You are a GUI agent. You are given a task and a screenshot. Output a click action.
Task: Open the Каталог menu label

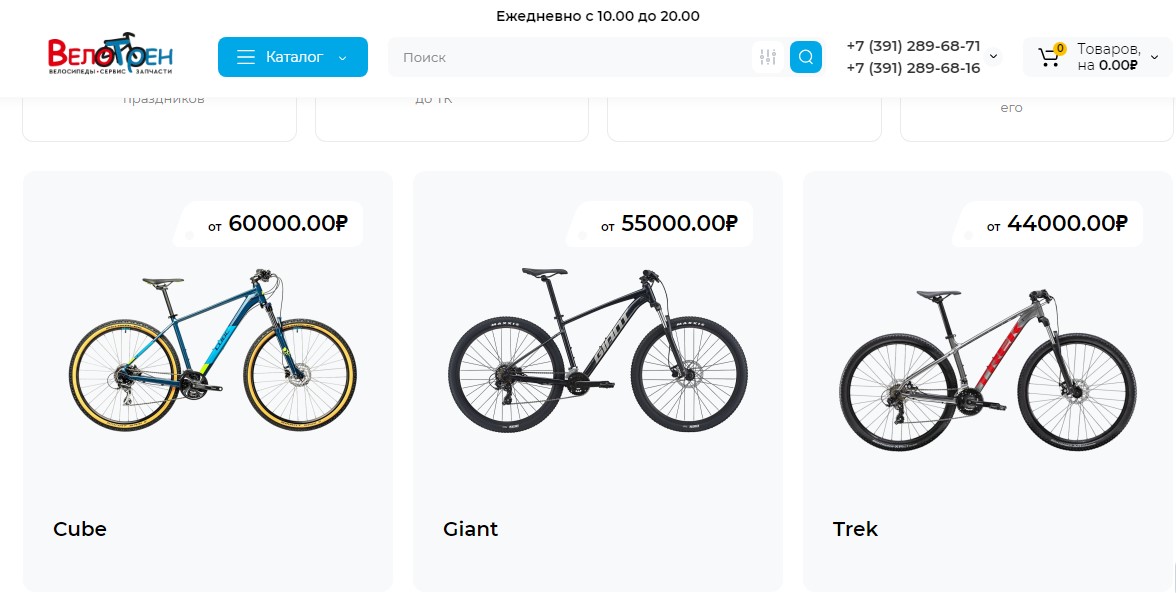coord(294,57)
